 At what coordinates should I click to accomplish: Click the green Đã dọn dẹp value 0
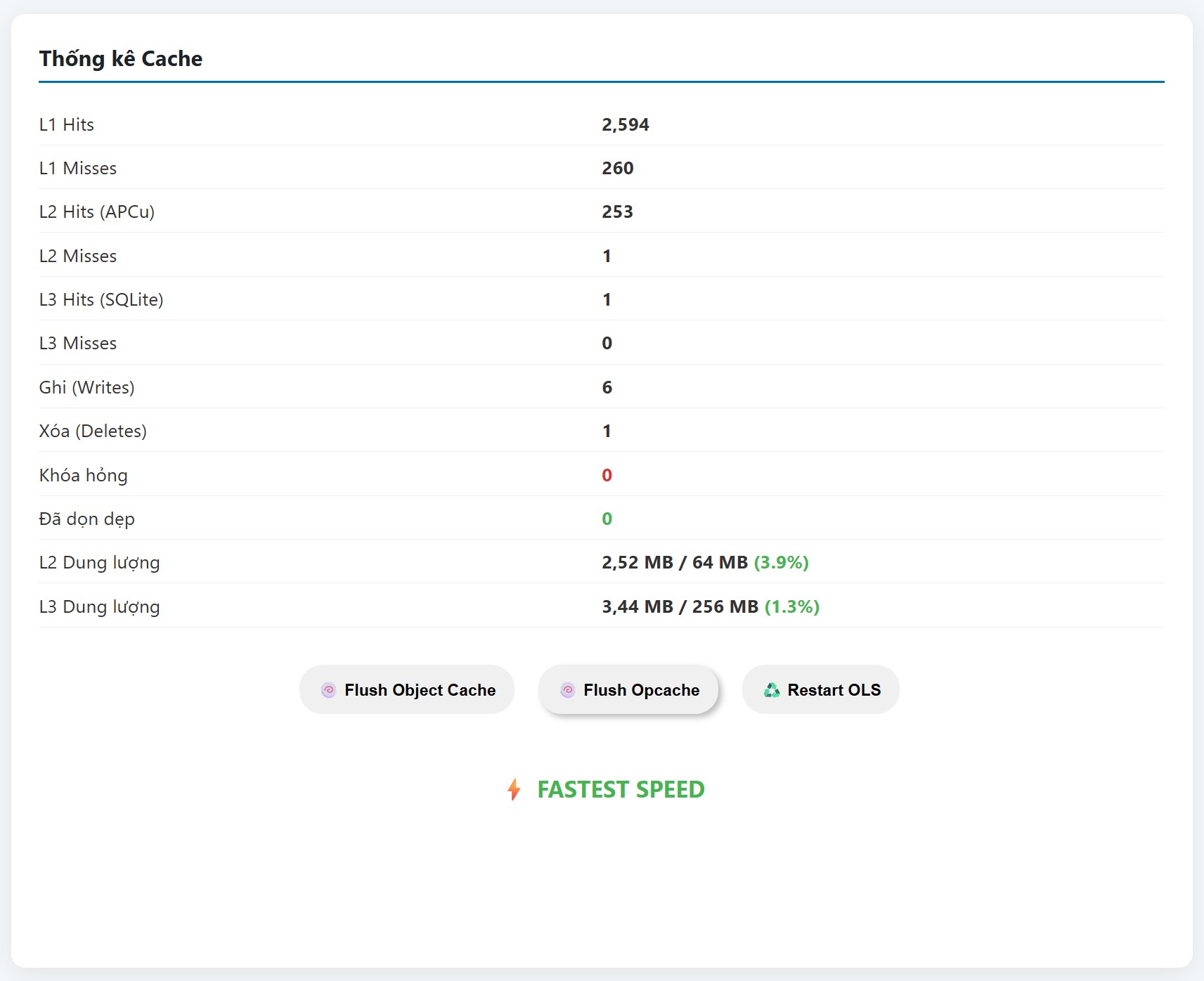click(x=607, y=519)
